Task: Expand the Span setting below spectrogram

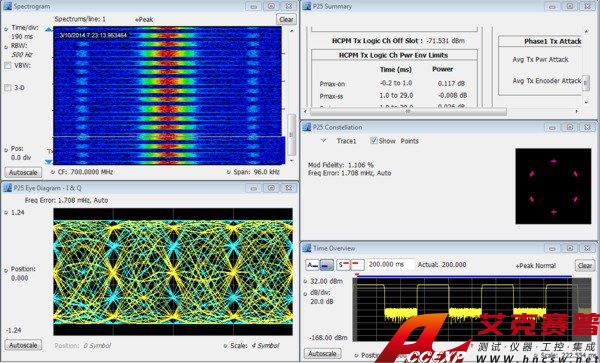Action: tap(229, 172)
